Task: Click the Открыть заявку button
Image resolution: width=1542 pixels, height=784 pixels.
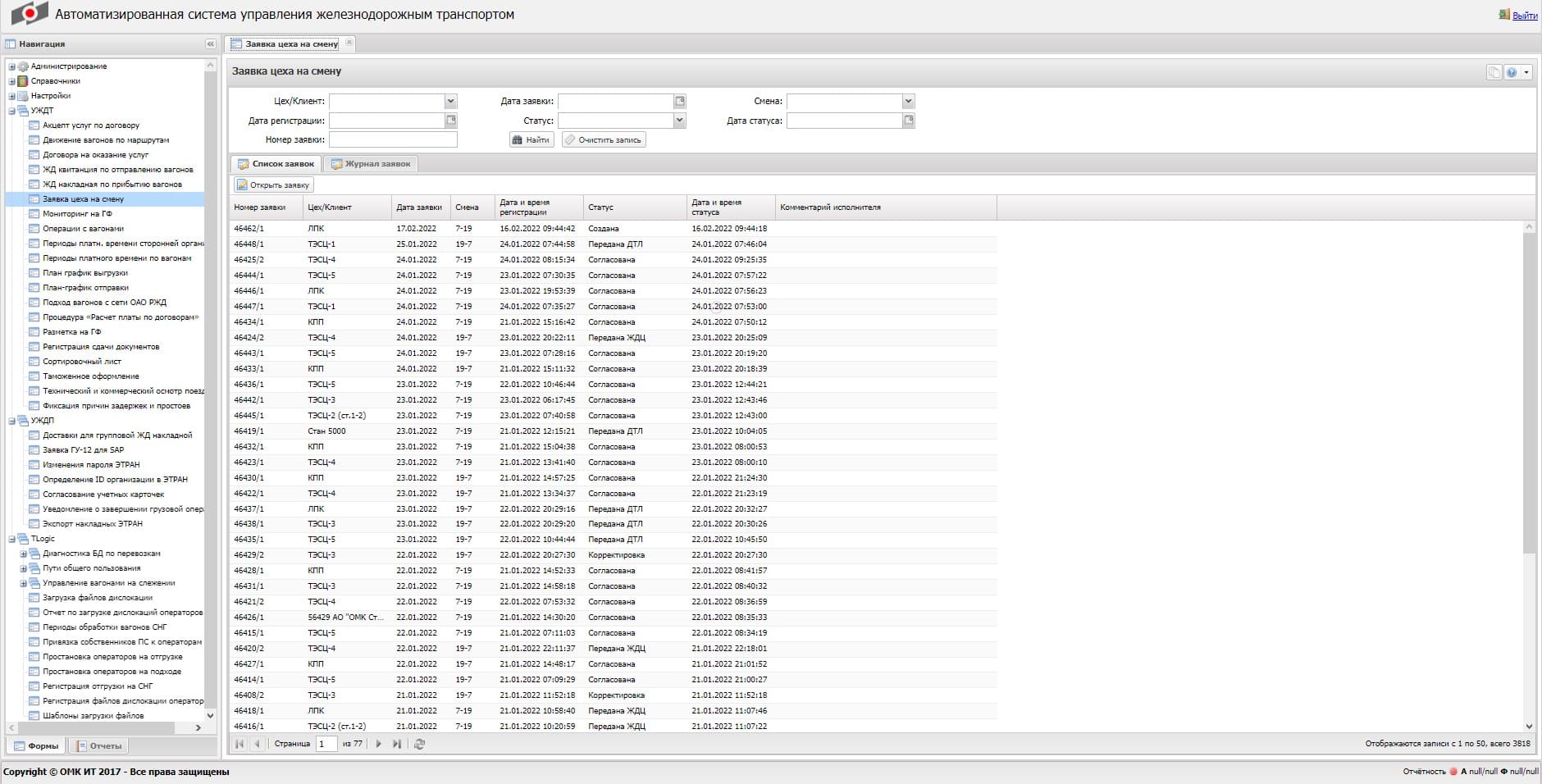Action: coord(274,185)
